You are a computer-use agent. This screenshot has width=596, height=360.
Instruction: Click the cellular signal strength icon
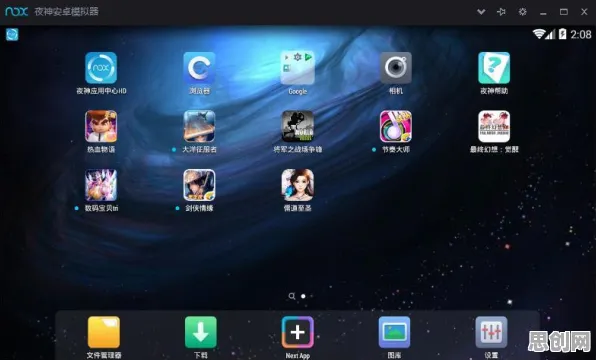coord(550,34)
